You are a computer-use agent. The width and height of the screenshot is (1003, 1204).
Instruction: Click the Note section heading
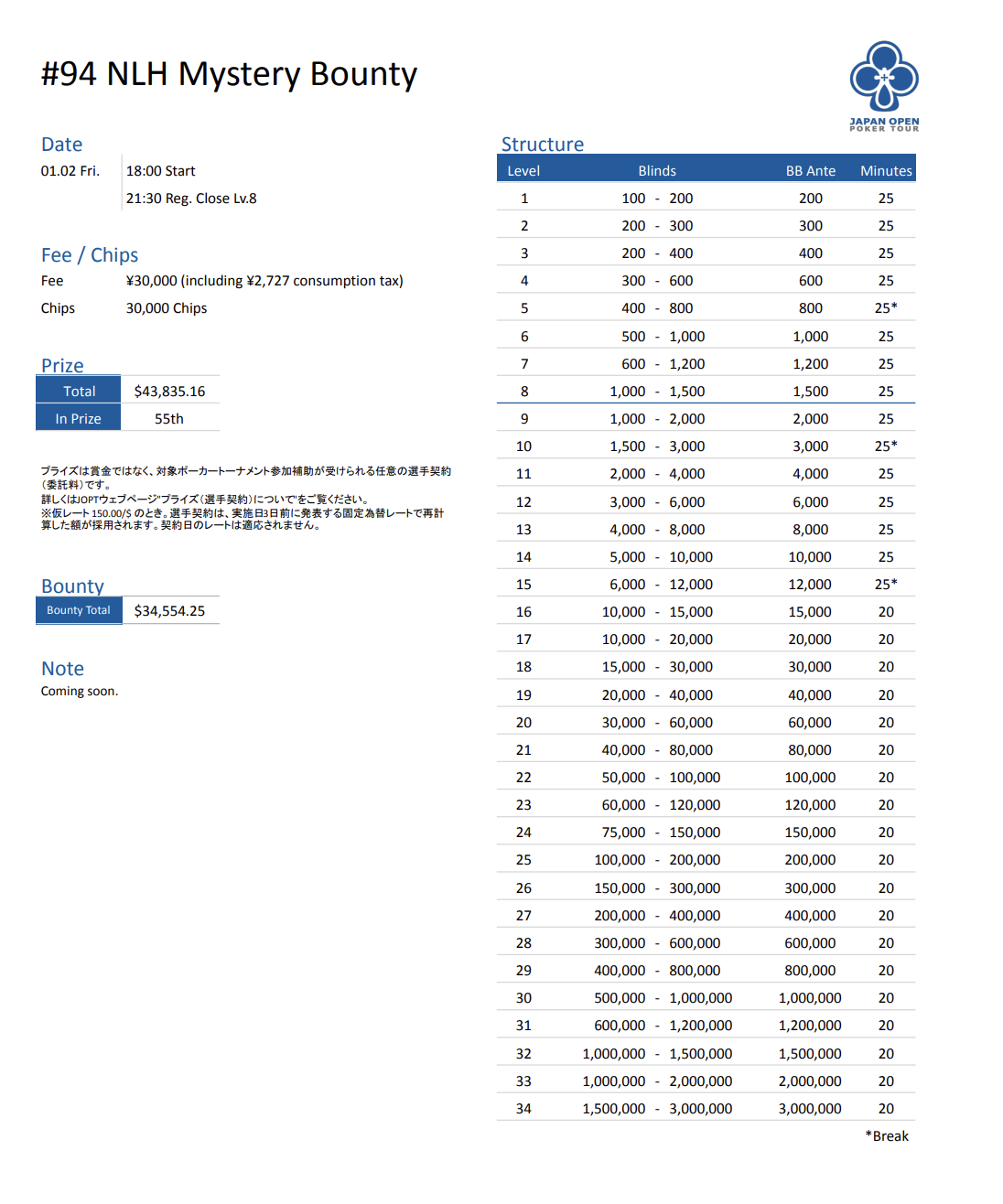click(62, 669)
